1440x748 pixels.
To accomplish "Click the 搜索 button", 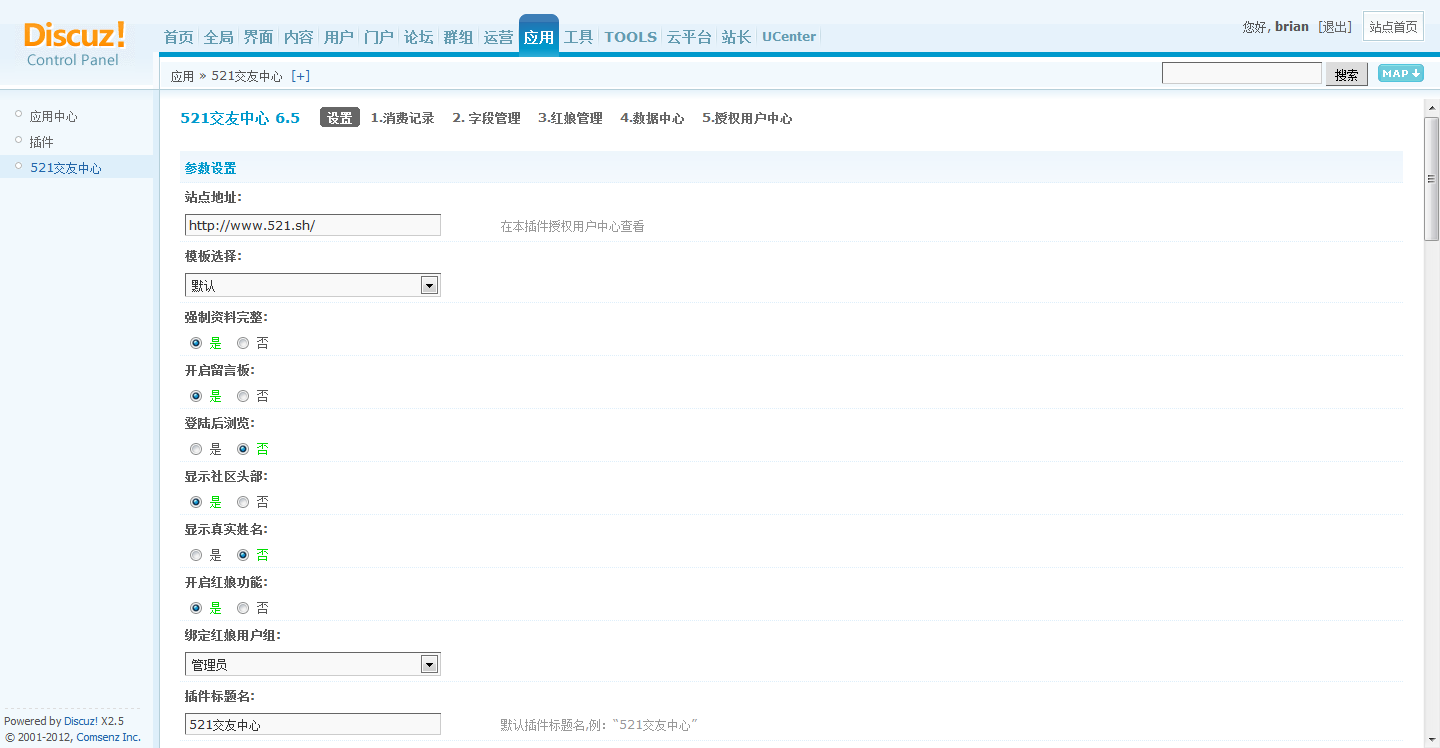I will tap(1347, 74).
